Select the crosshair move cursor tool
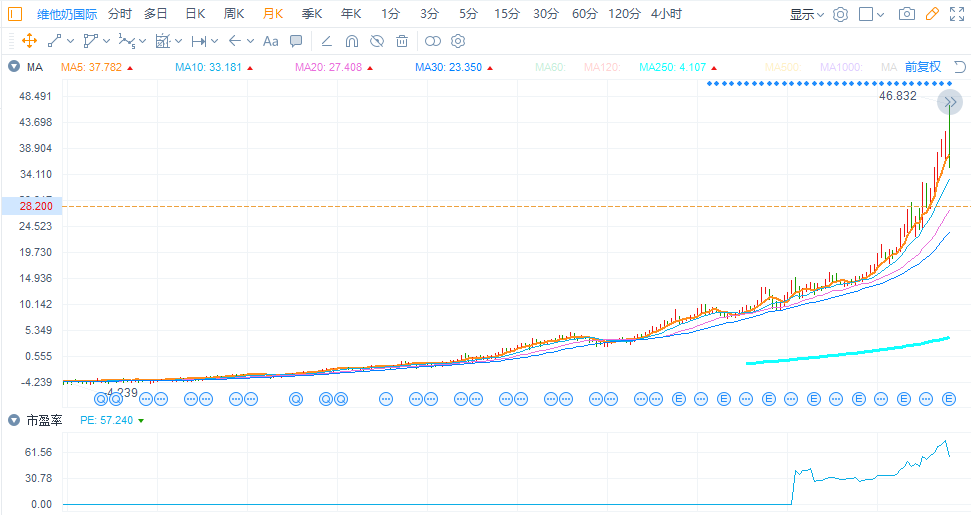971x515 pixels. (x=28, y=41)
